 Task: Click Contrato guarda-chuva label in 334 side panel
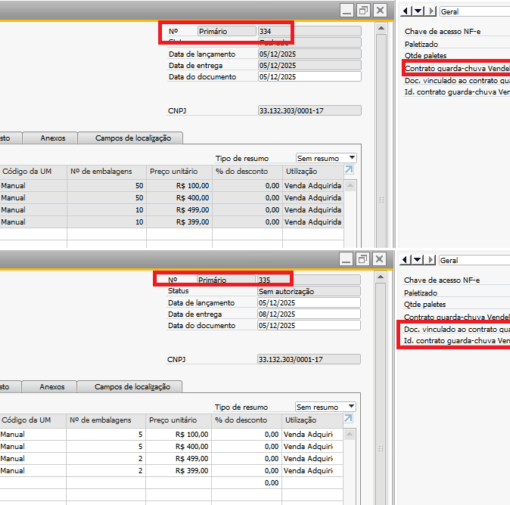pos(457,69)
